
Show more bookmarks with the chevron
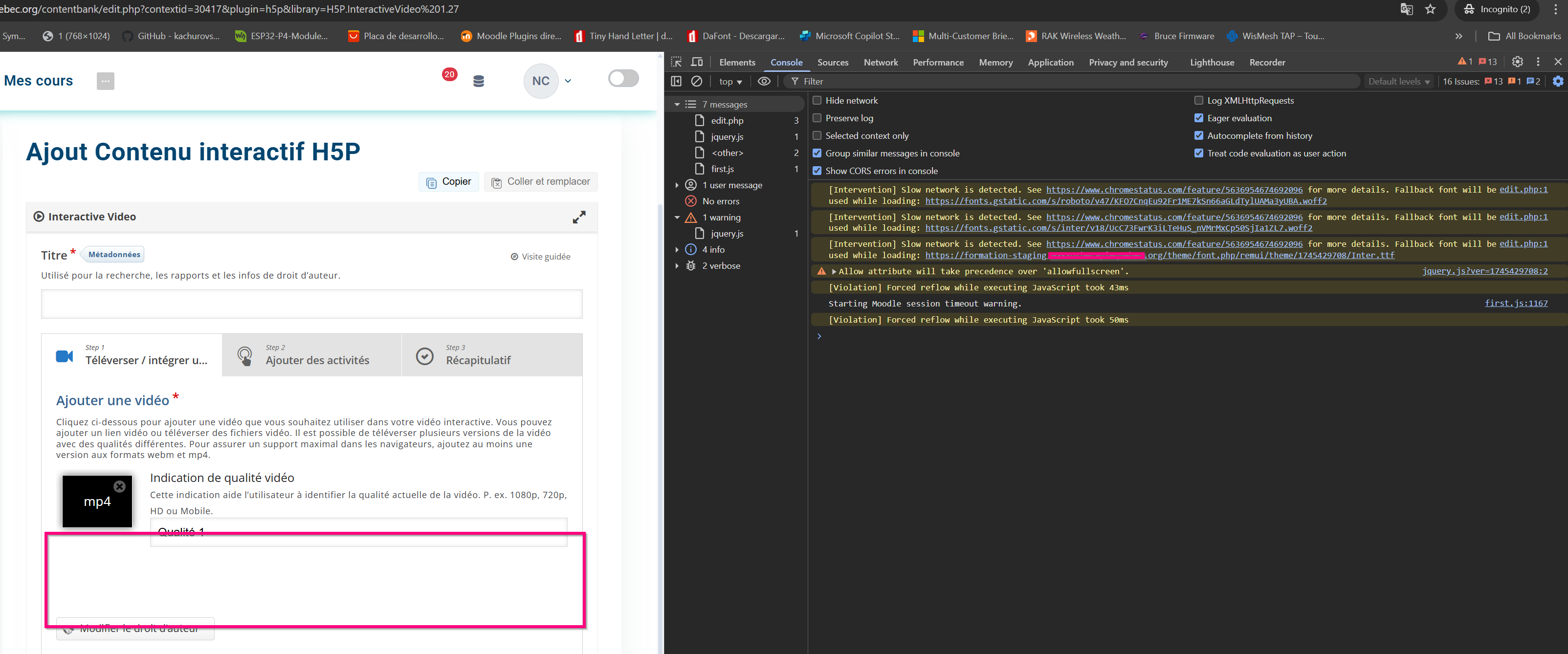tap(1458, 36)
